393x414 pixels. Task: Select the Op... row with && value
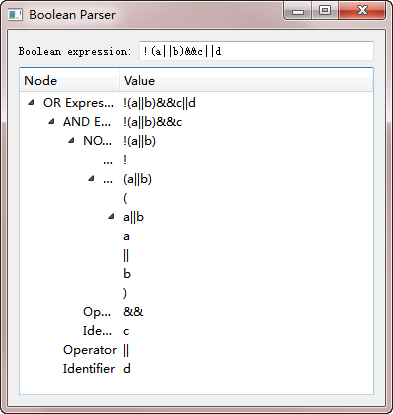click(x=196, y=312)
